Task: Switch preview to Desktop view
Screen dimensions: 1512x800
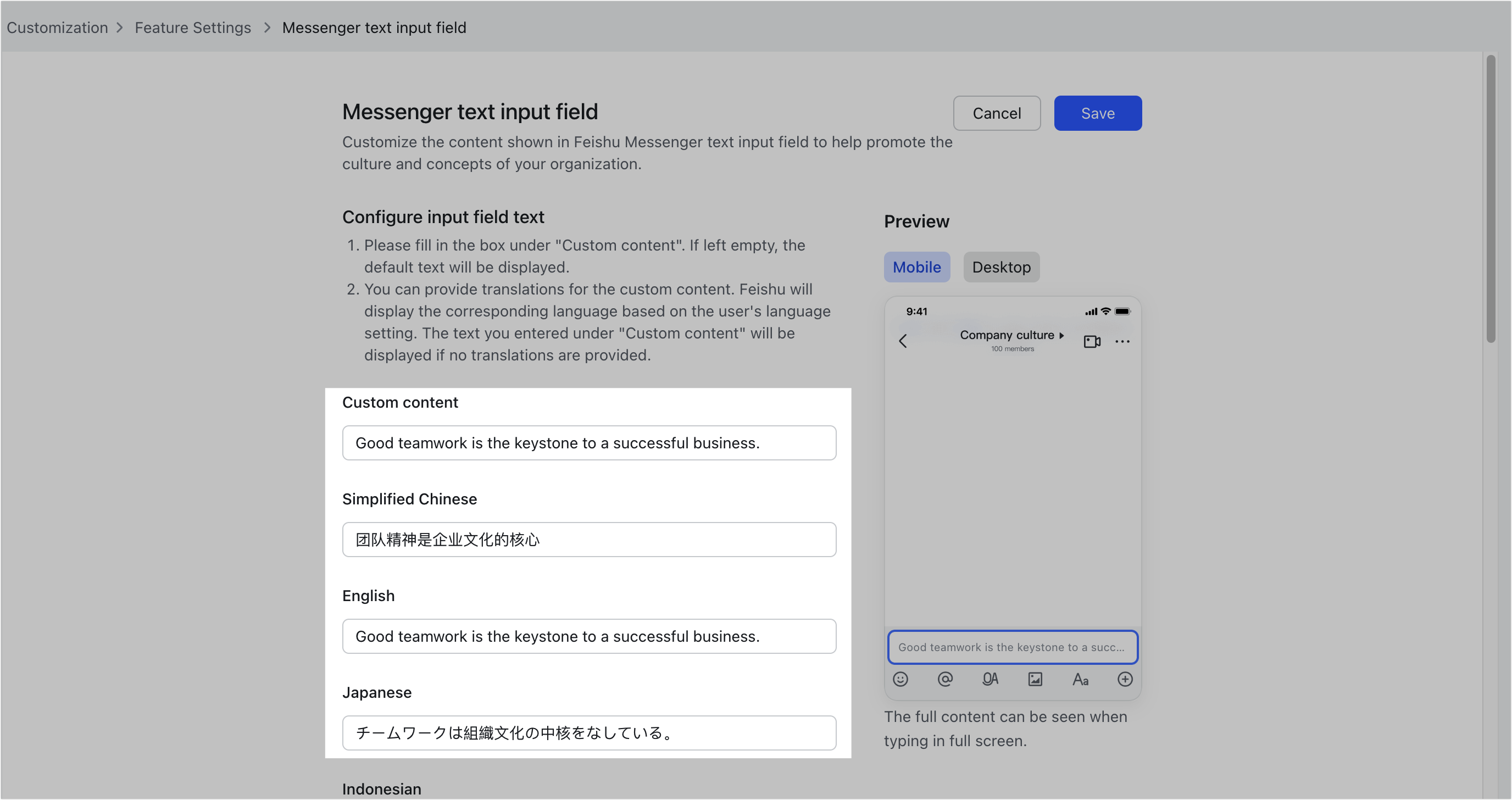Action: click(x=1002, y=267)
